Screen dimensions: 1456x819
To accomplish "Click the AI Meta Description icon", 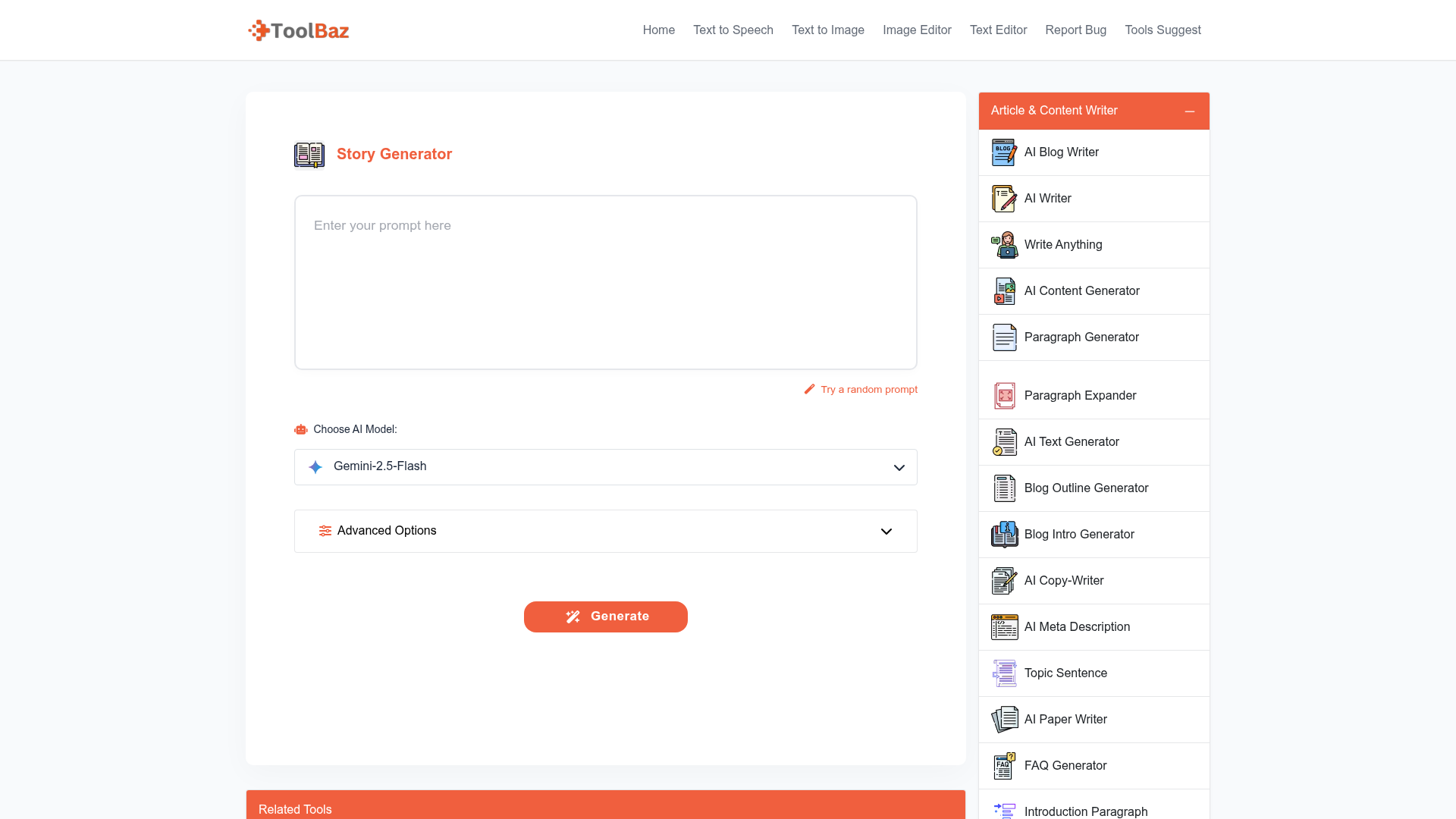I will coord(1004,627).
